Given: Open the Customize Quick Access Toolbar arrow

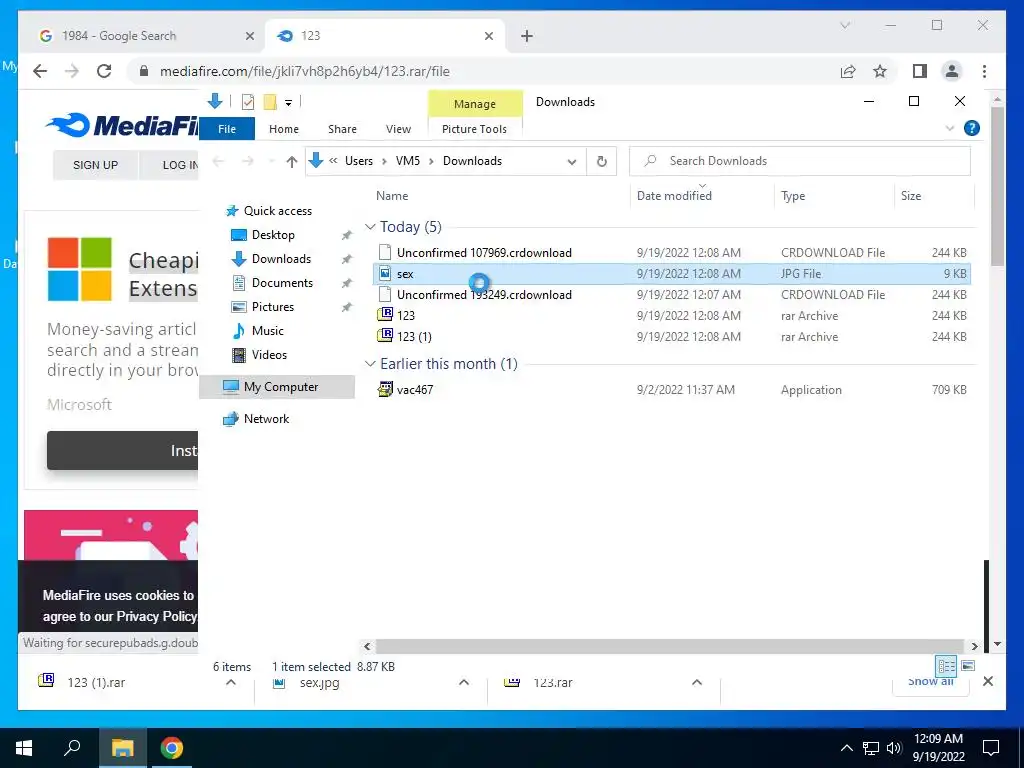Looking at the screenshot, I should [x=288, y=103].
